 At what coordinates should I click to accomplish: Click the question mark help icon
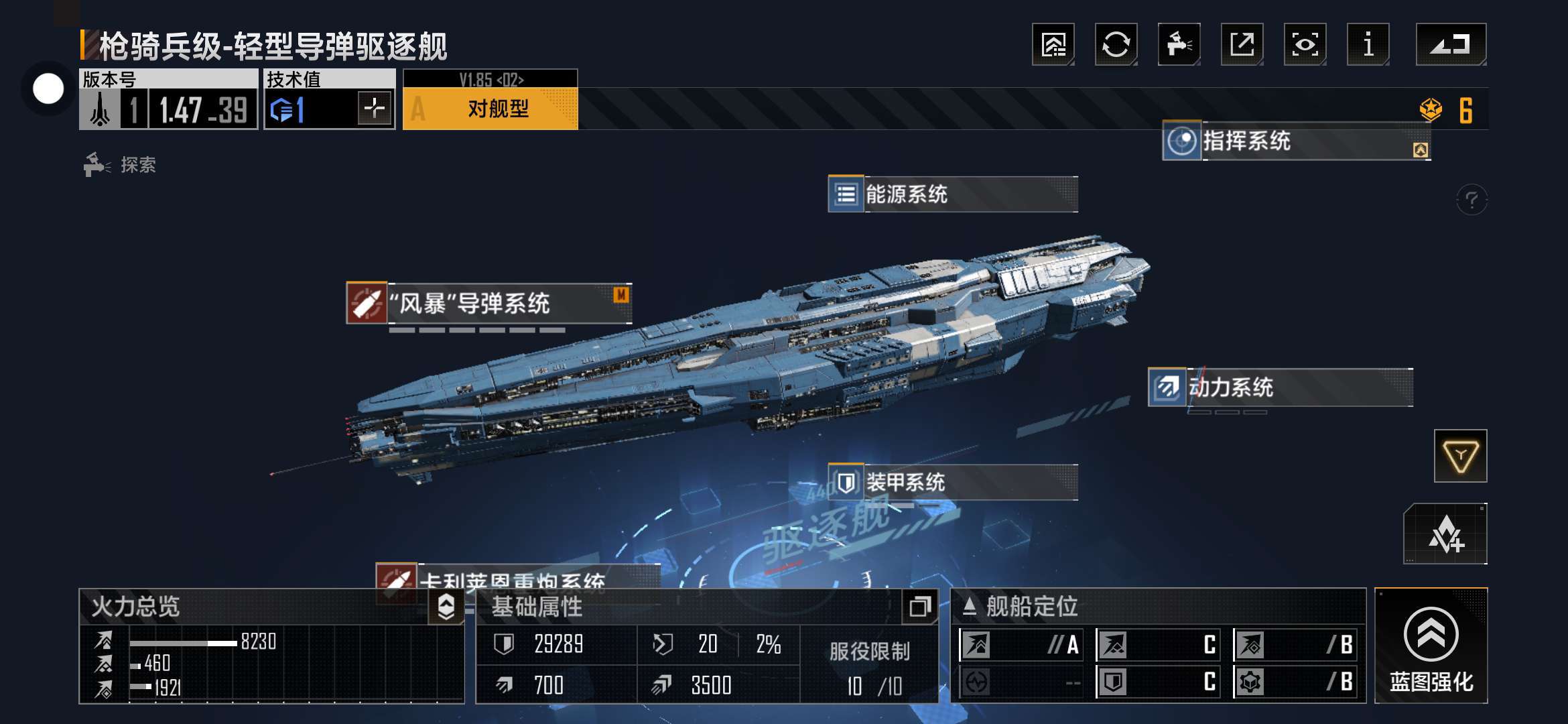(1472, 200)
